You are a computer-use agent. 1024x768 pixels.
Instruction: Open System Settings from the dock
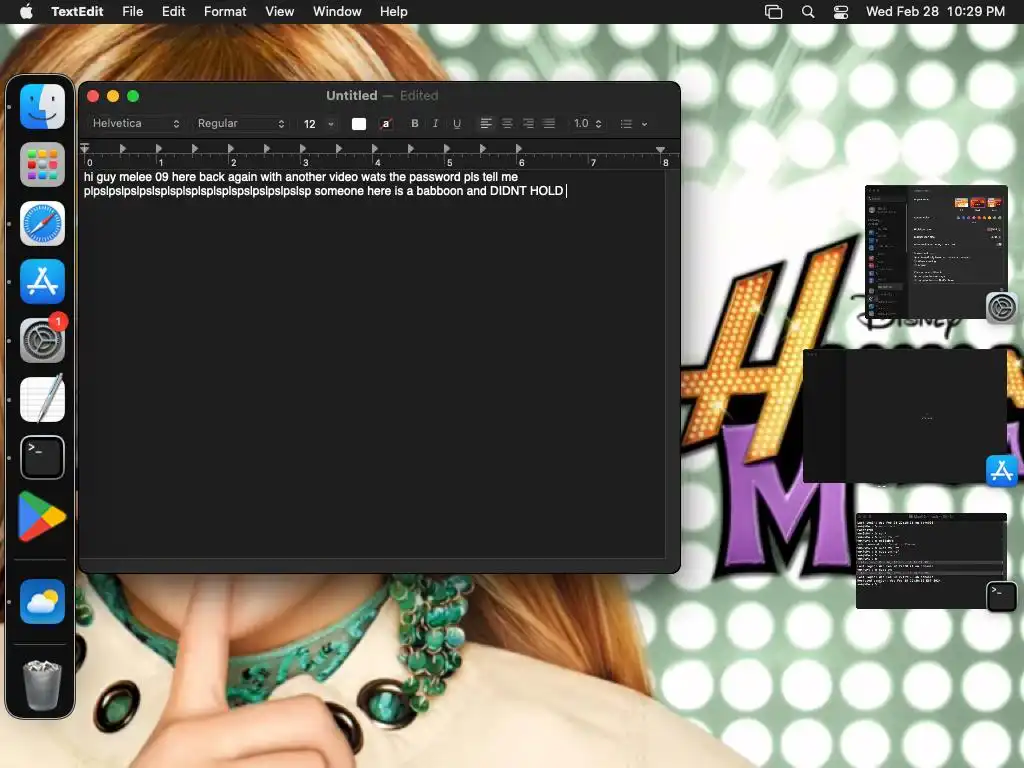click(42, 340)
